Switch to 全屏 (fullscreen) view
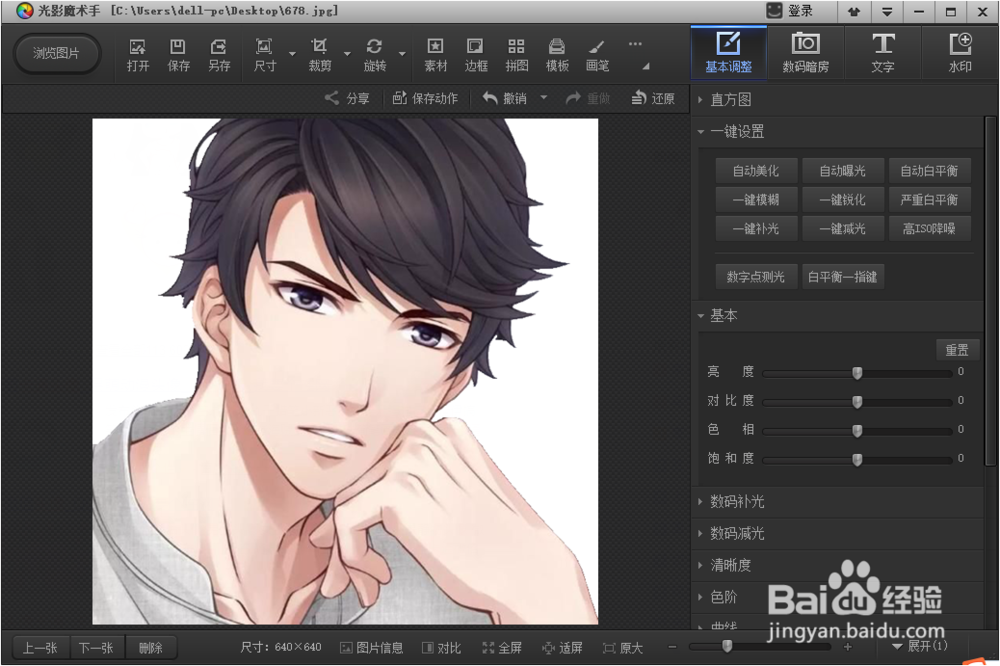 coord(503,648)
